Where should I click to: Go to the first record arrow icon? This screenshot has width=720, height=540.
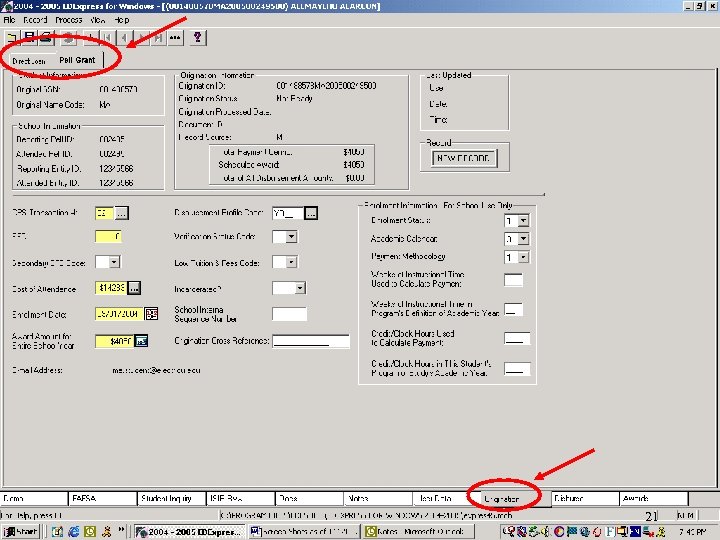pos(108,38)
